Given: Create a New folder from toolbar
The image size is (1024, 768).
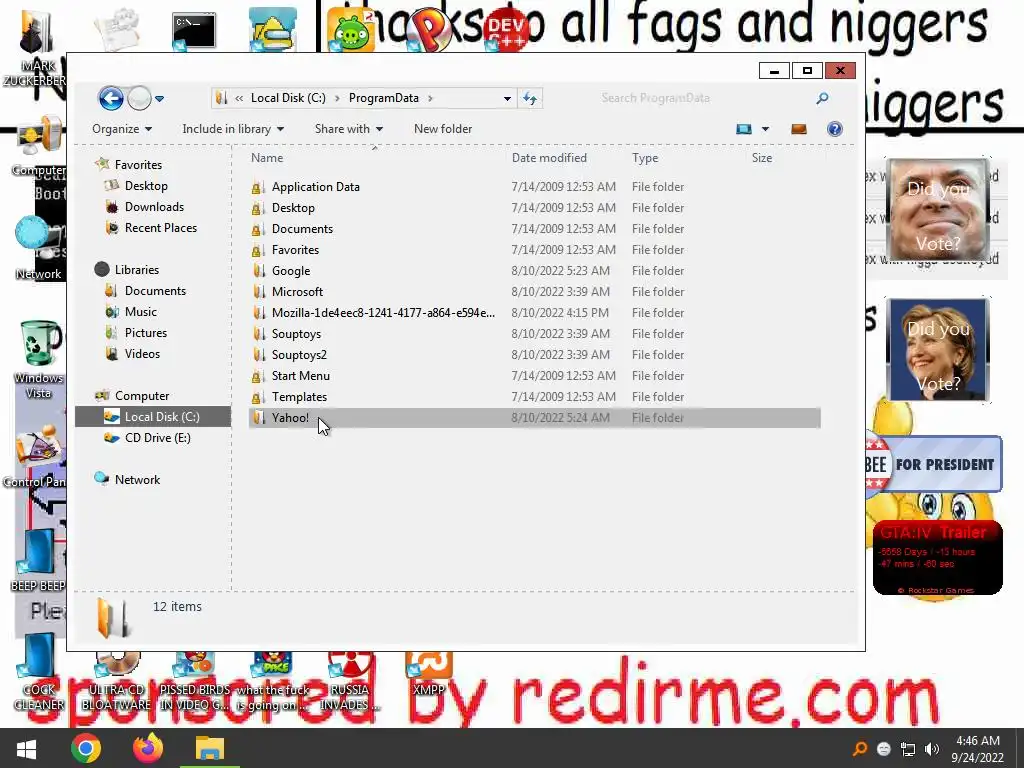Looking at the screenshot, I should click(x=443, y=129).
